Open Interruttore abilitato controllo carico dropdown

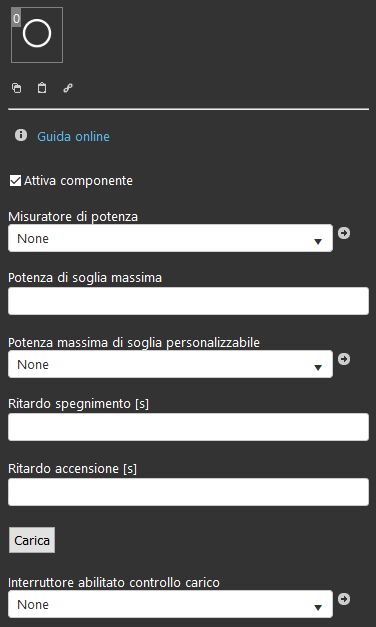(x=170, y=604)
